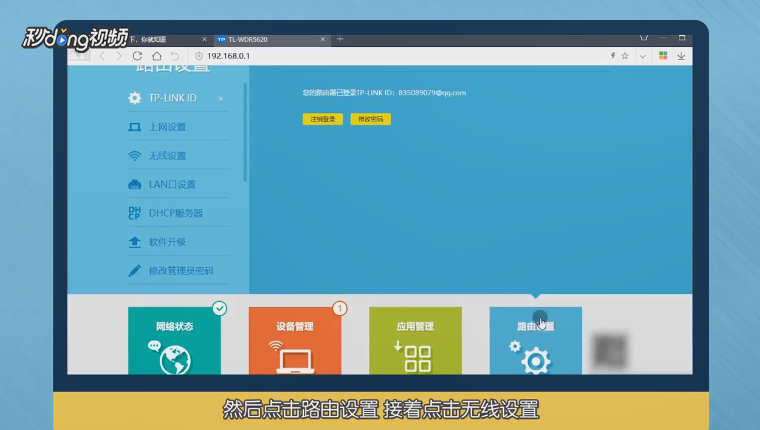Bookmark page with star icon

(625, 56)
